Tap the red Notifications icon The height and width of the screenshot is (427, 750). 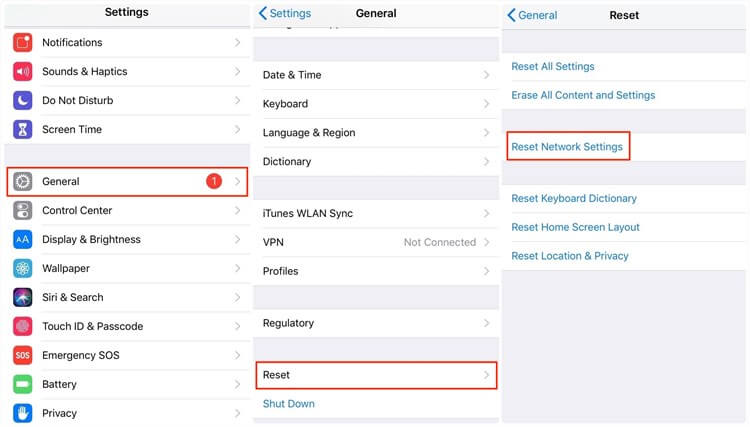click(x=23, y=43)
